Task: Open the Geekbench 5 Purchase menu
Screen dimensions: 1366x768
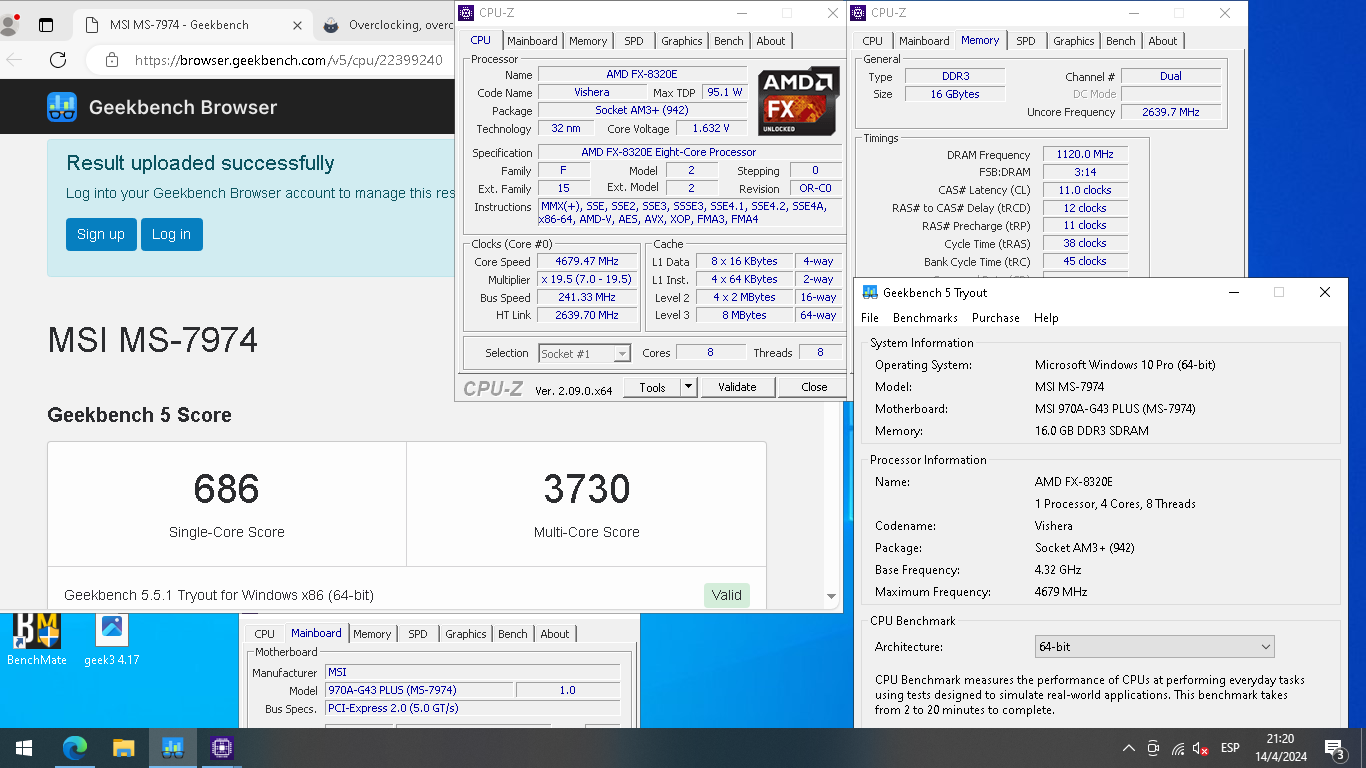Action: 996,318
